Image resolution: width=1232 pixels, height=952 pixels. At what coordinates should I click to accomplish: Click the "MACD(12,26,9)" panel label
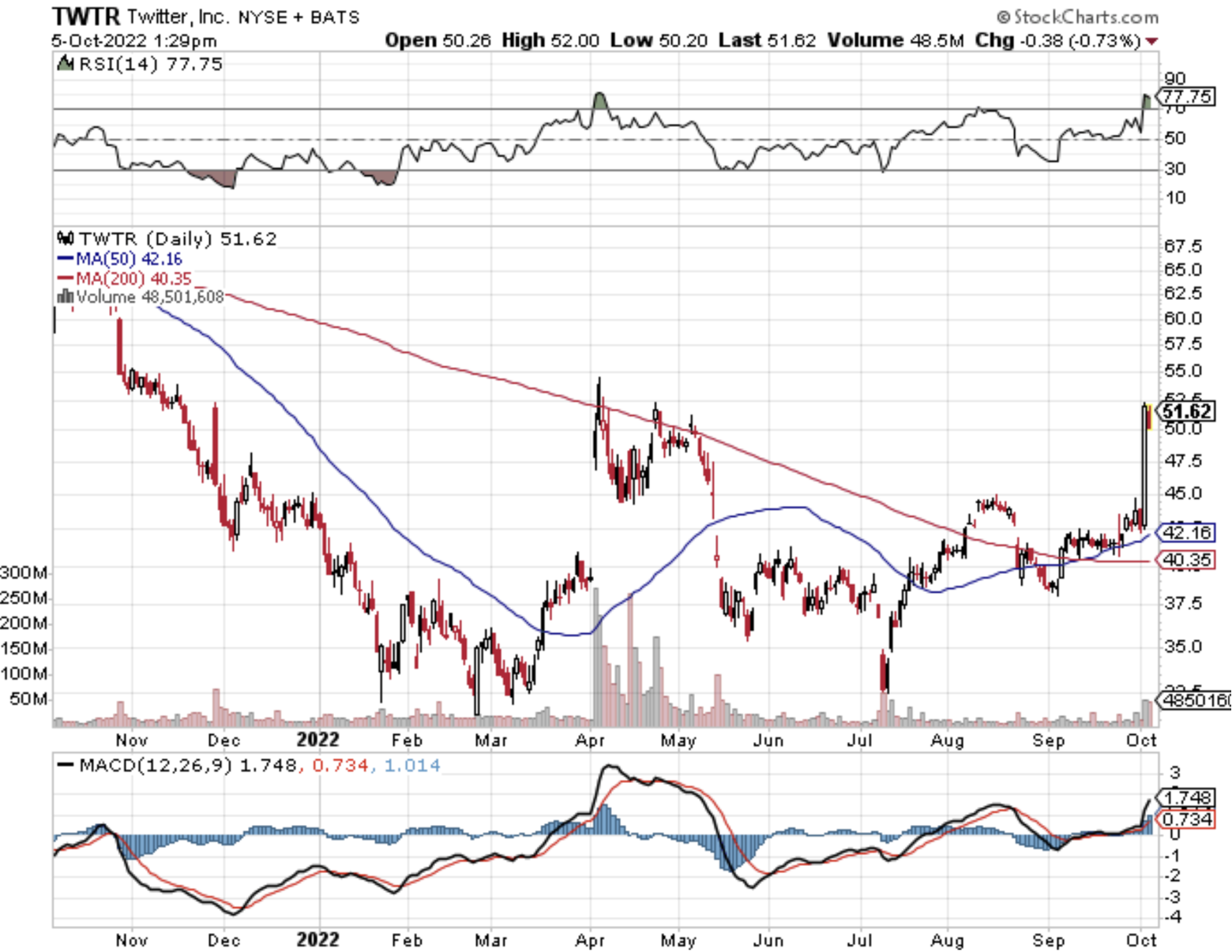[156, 765]
